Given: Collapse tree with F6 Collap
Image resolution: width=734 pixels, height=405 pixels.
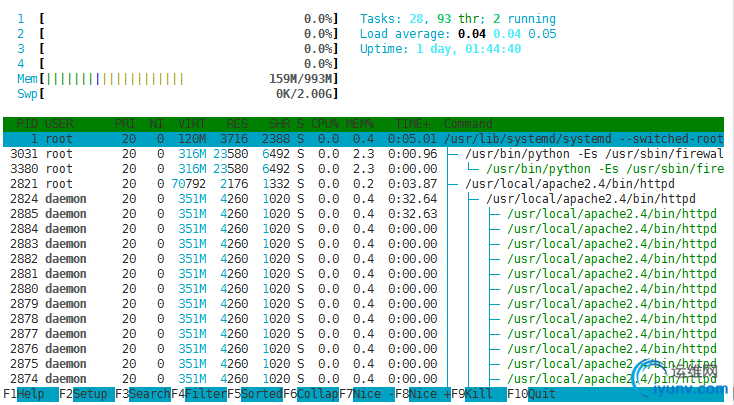Looking at the screenshot, I should [x=311, y=394].
